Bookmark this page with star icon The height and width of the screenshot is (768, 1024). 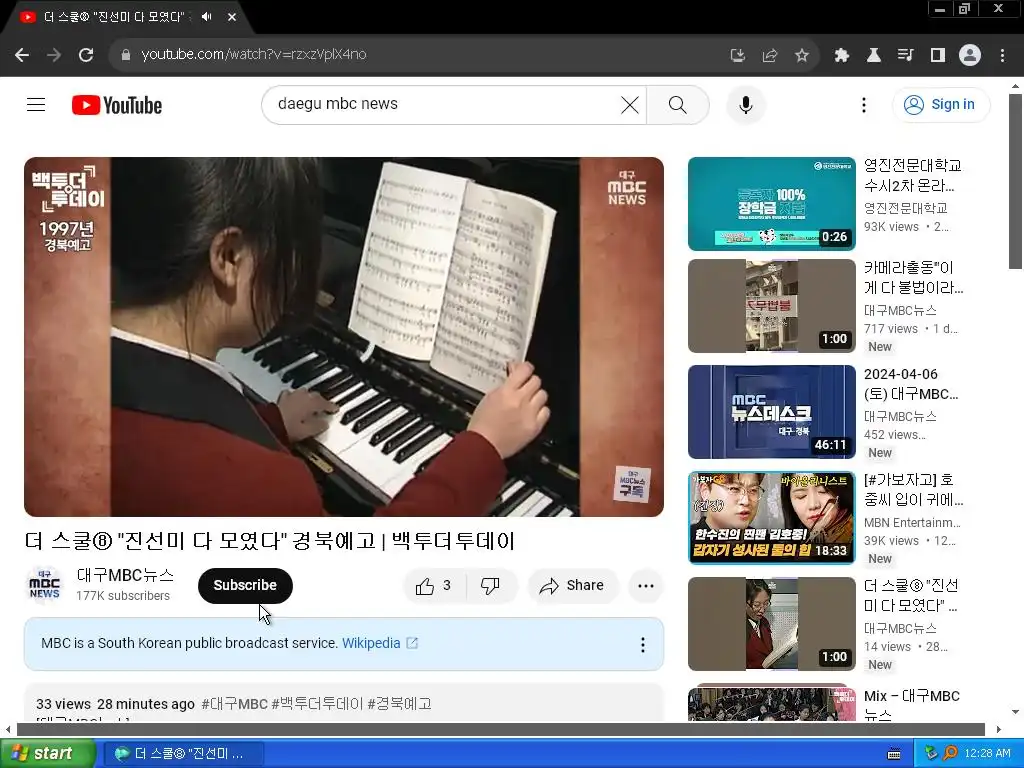click(802, 55)
